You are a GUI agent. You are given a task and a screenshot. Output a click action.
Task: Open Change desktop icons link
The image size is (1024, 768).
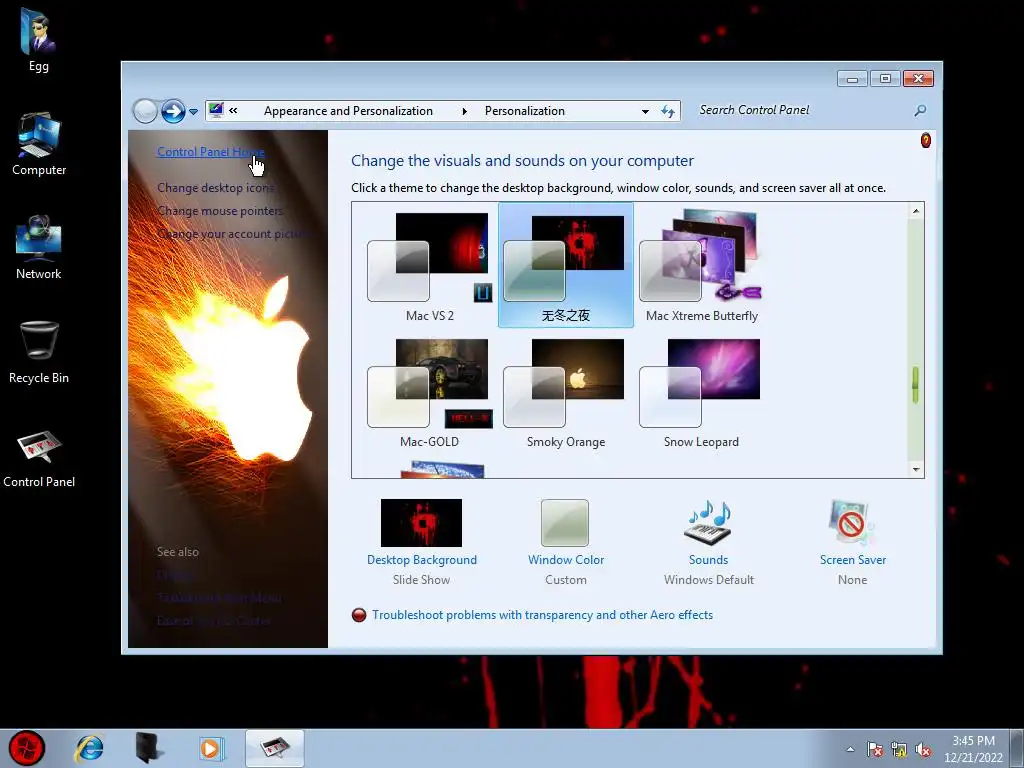(x=216, y=187)
